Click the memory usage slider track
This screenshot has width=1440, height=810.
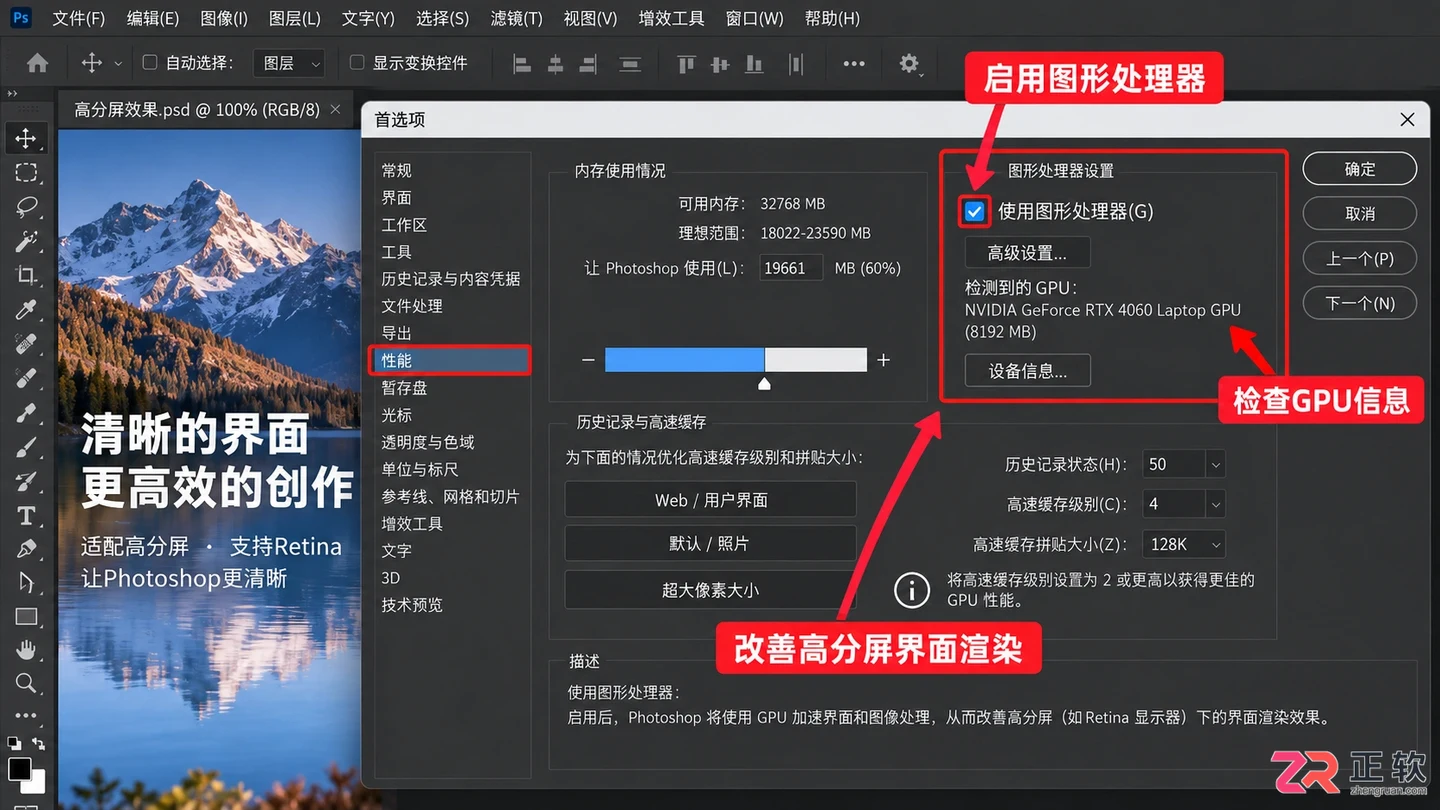pyautogui.click(x=736, y=360)
